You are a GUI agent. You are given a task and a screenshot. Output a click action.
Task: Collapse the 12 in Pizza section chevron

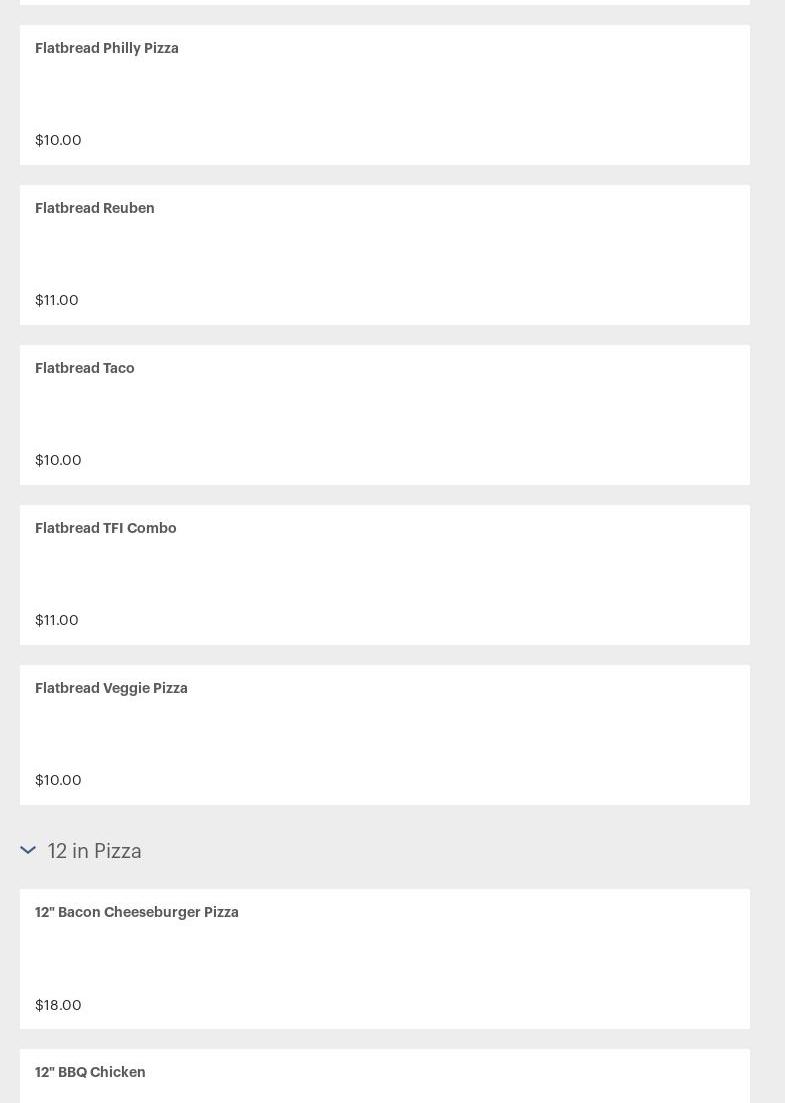point(28,850)
